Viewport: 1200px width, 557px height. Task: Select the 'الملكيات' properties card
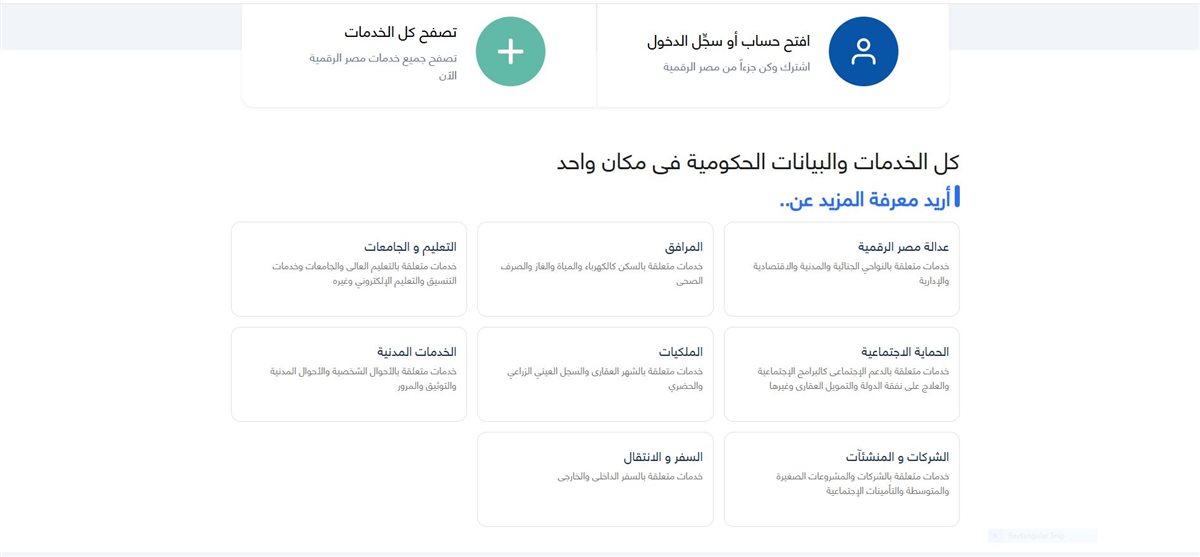[x=595, y=374]
